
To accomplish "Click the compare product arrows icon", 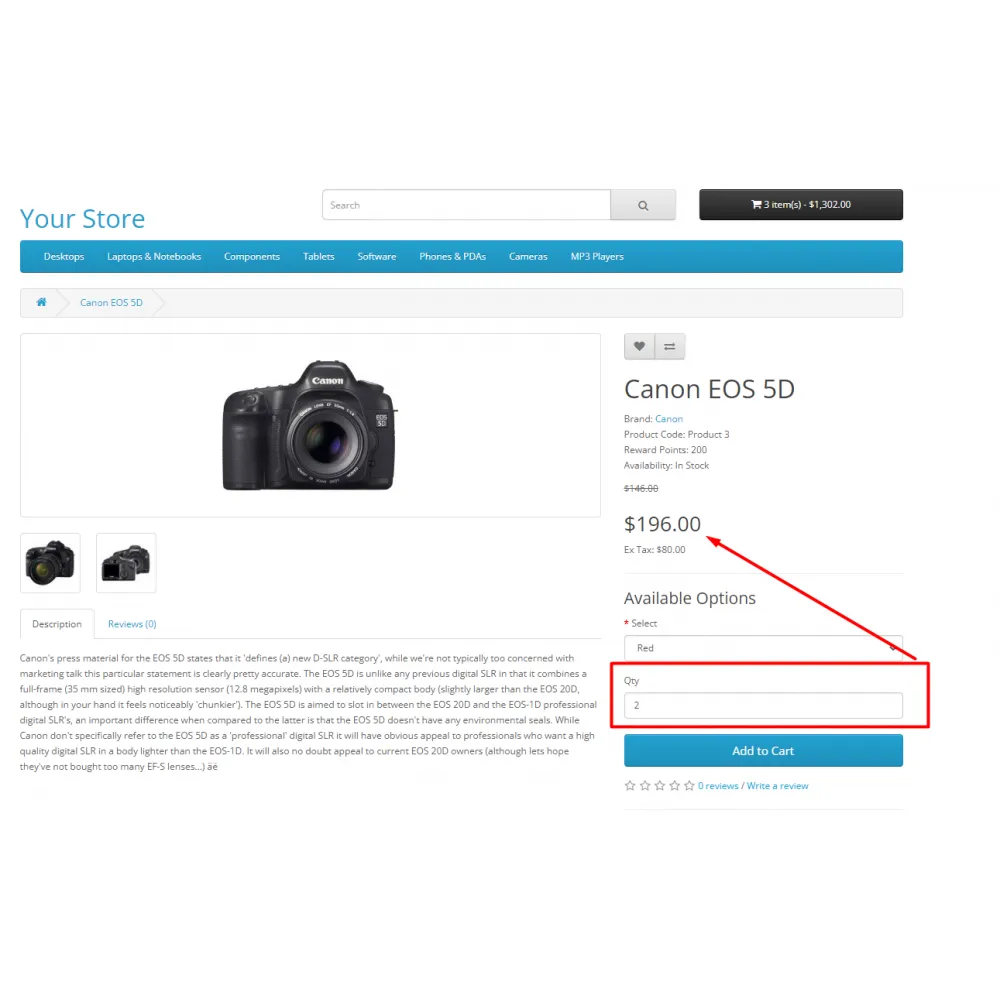I will coord(670,346).
